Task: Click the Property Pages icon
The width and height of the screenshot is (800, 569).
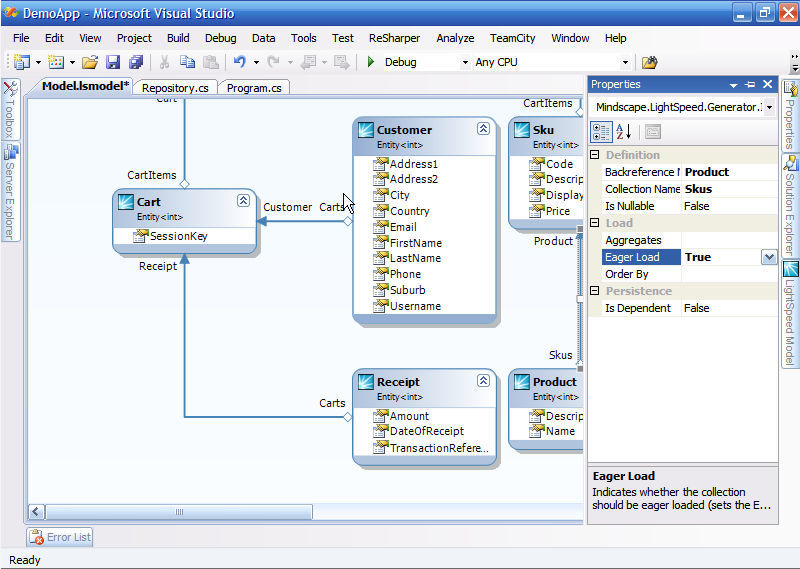Action: point(653,132)
